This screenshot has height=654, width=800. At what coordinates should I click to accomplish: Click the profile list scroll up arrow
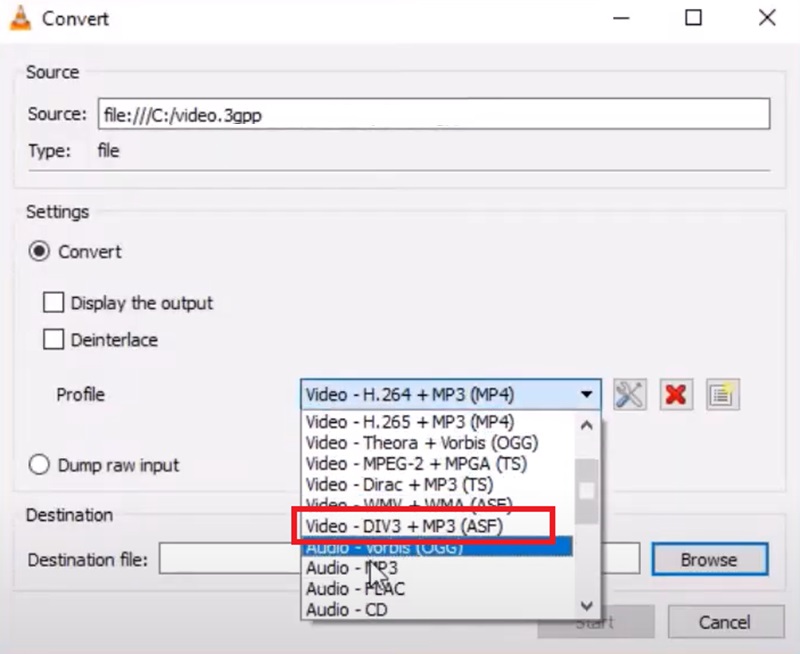(x=587, y=425)
